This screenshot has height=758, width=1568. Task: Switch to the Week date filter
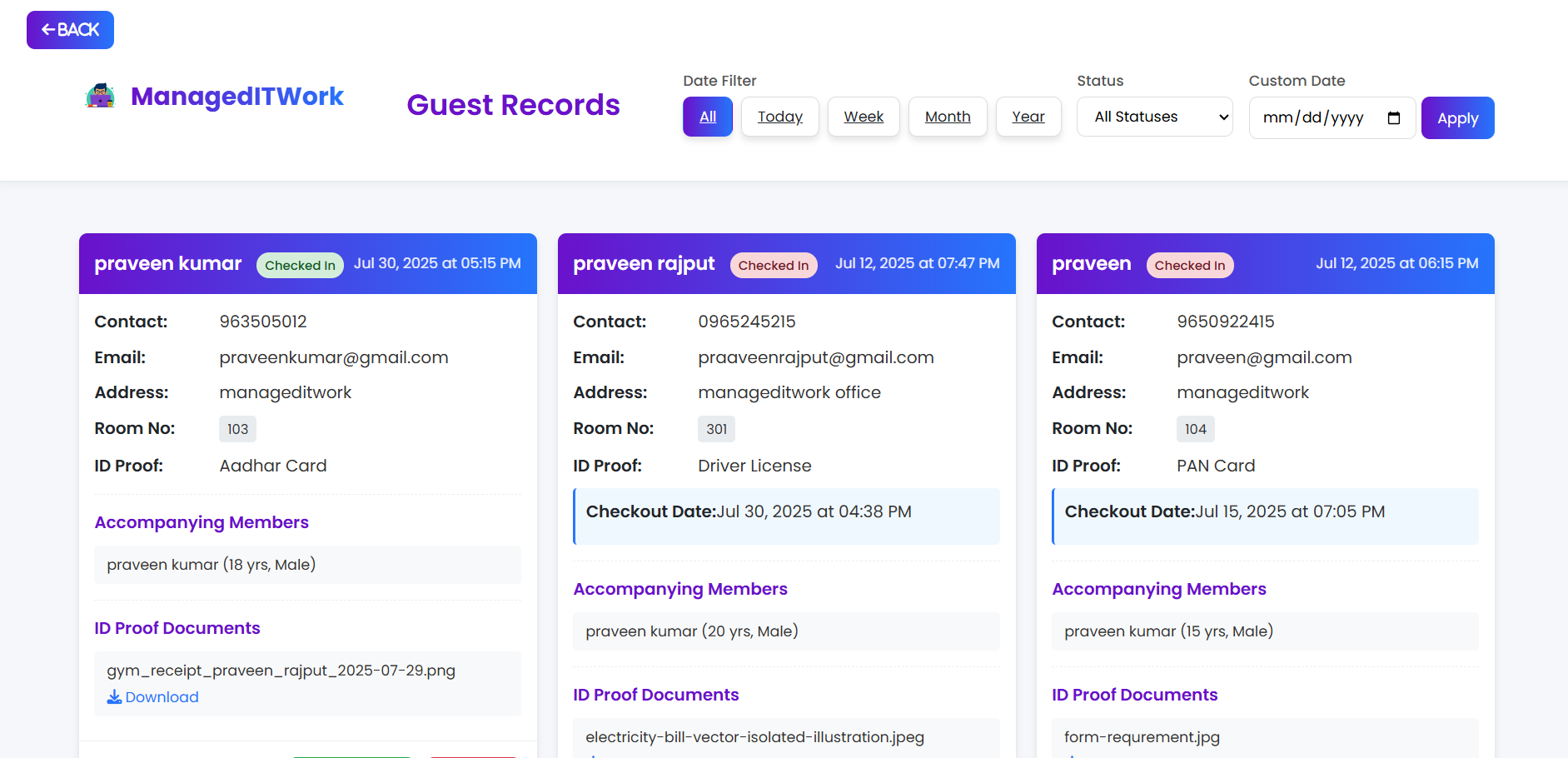pos(864,117)
